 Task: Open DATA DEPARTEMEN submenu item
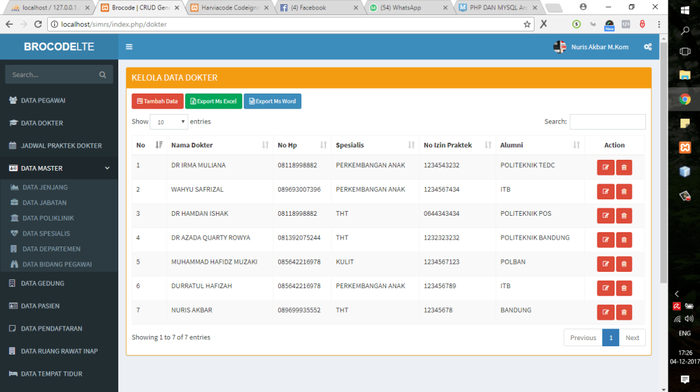(x=59, y=249)
